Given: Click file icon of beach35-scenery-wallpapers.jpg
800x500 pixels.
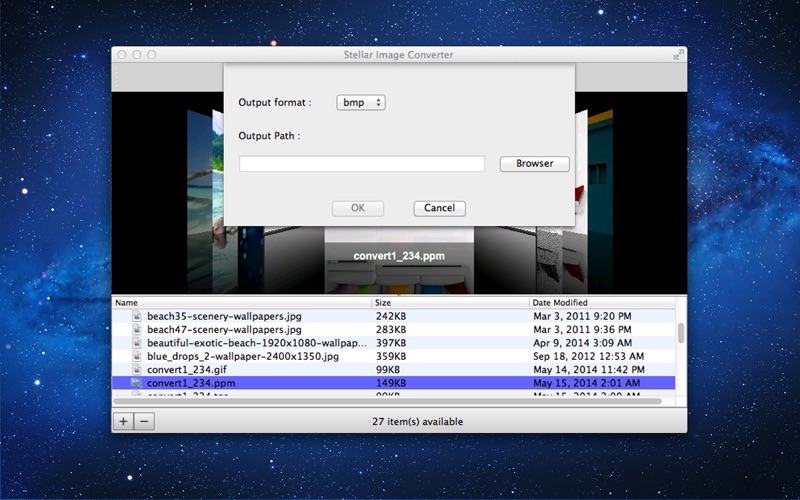Looking at the screenshot, I should coord(137,316).
